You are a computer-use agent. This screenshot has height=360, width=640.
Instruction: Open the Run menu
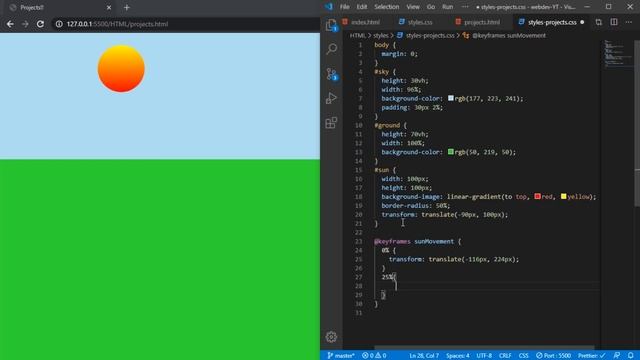pyautogui.click(x=447, y=7)
